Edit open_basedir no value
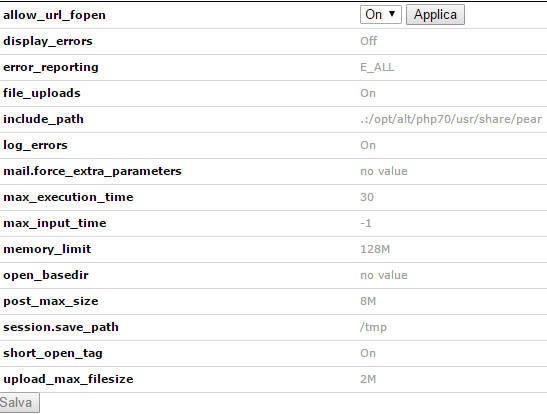Viewport: 547px width, 414px height. pos(384,275)
